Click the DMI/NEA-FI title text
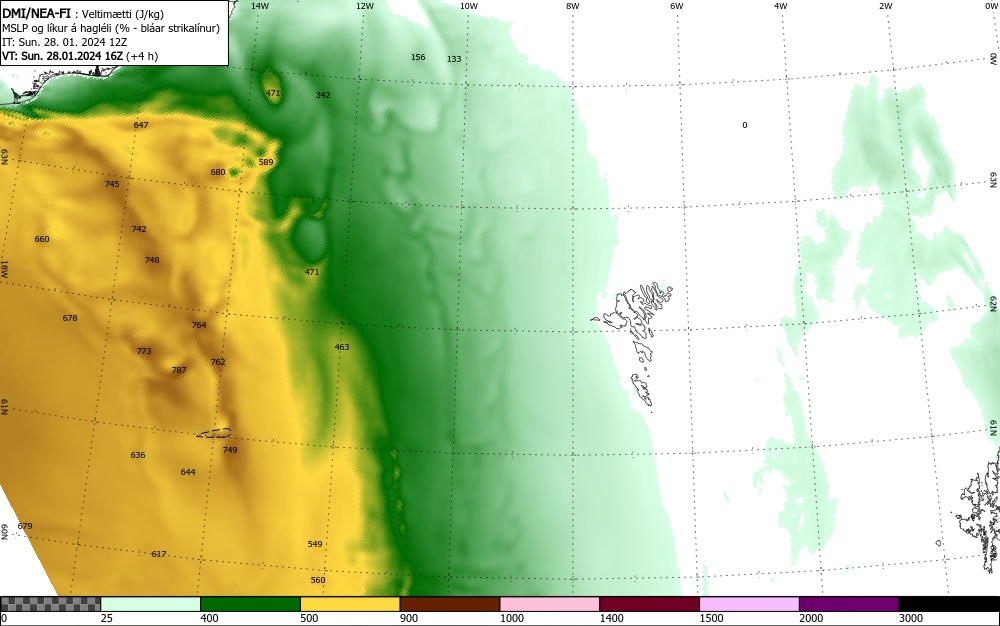The height and width of the screenshot is (626, 1000). point(36,13)
